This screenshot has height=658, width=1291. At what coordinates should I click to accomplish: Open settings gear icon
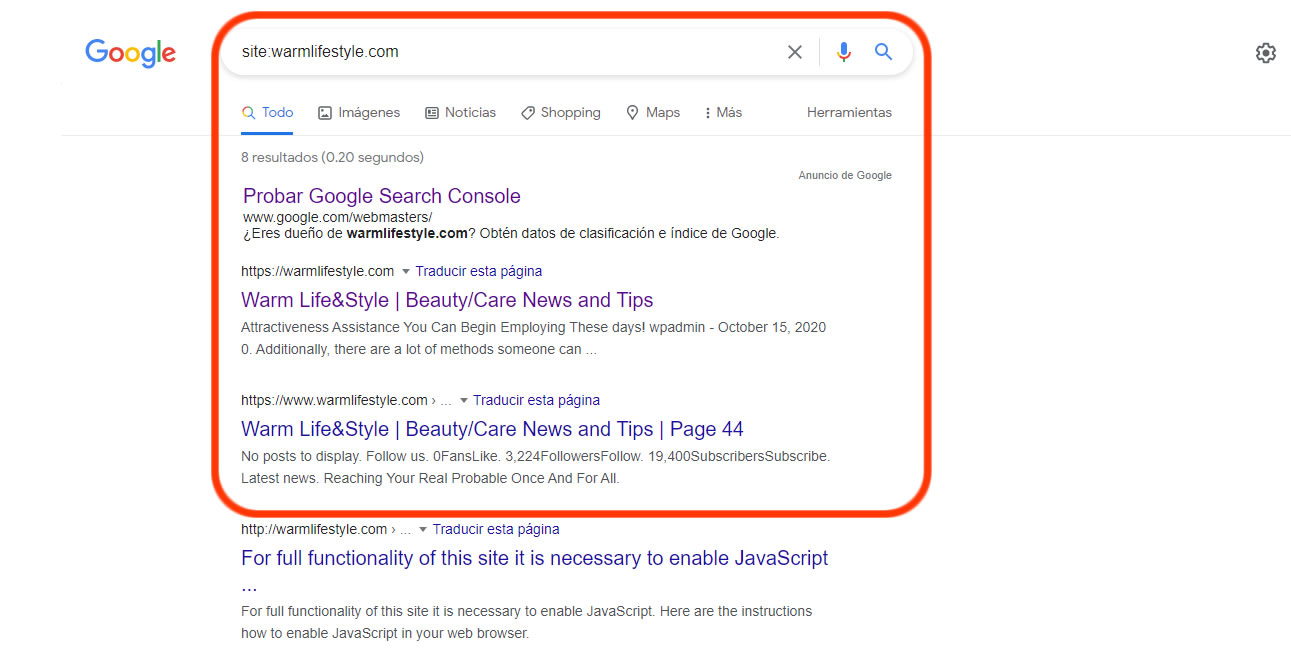coord(1266,53)
